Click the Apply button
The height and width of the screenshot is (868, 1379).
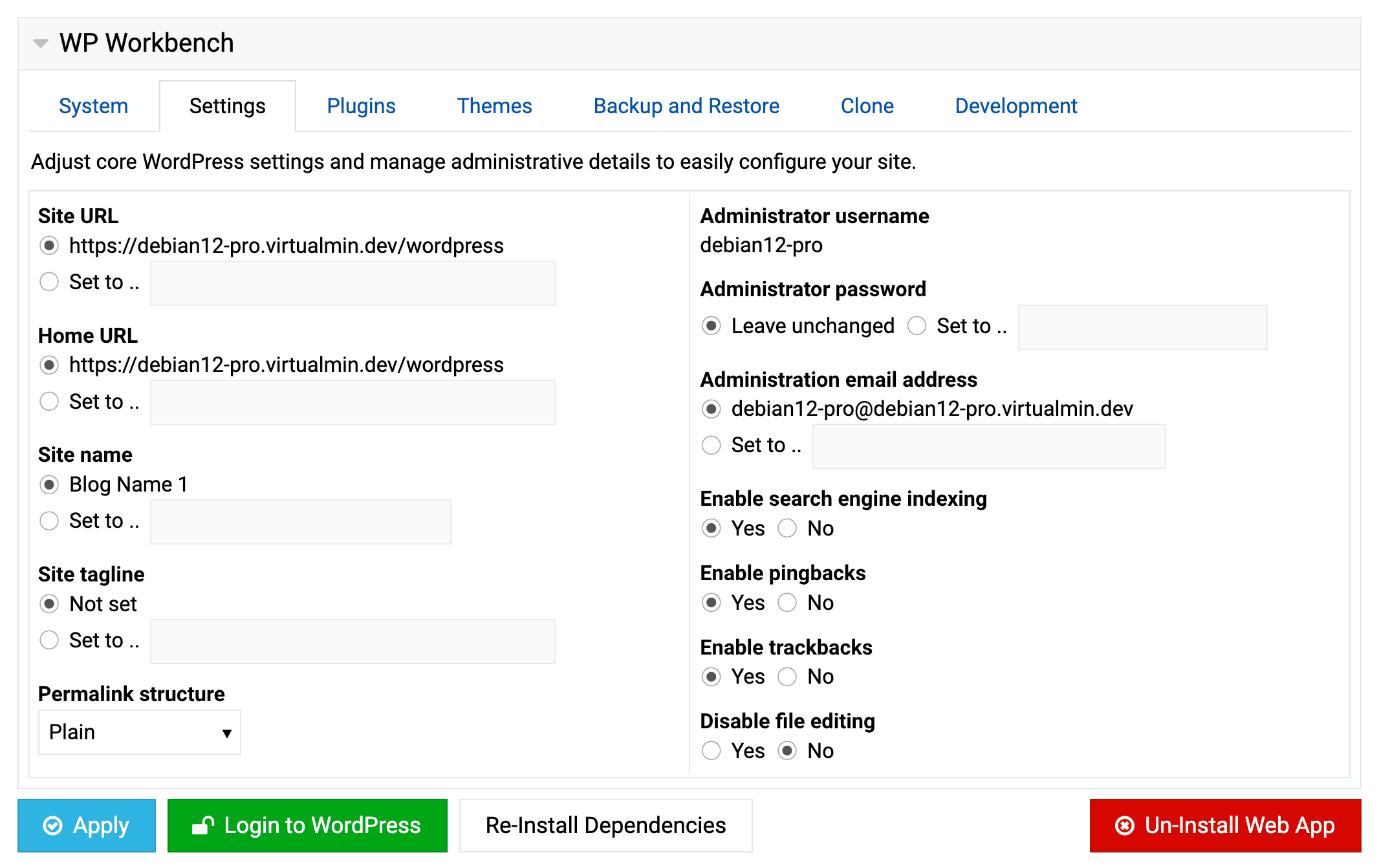coord(87,826)
